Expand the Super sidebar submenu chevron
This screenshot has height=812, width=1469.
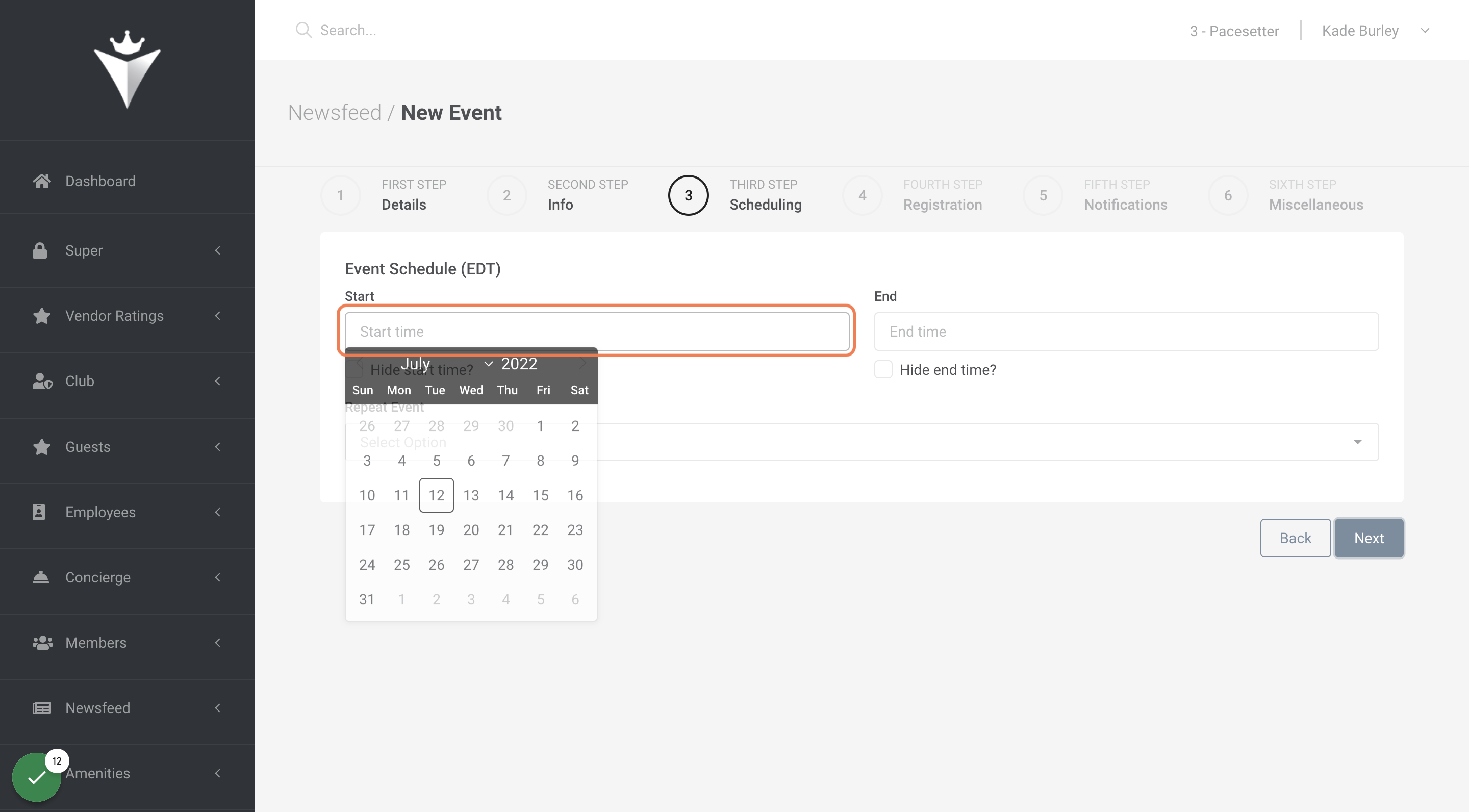(217, 250)
